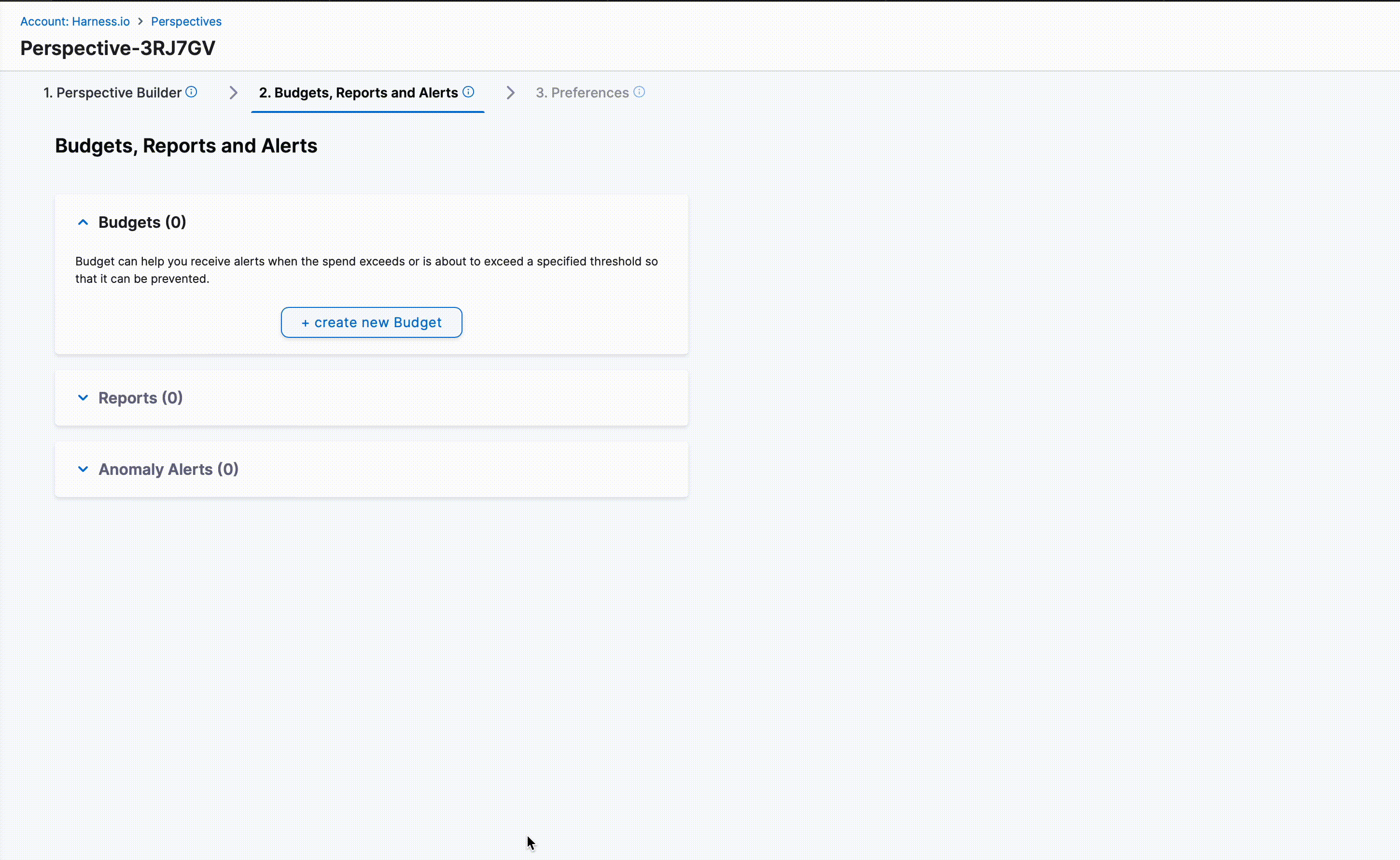Click info icon beside Preferences step
Viewport: 1400px width, 860px height.
(639, 92)
